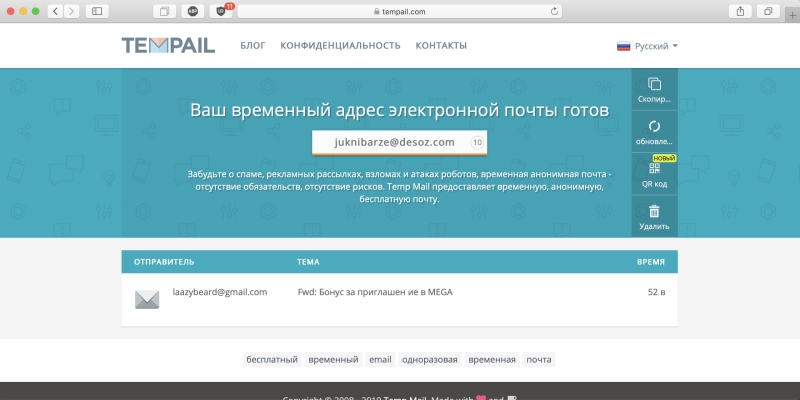800x400 pixels.
Task: Toggle the Safari sidebar icon
Action: click(x=97, y=11)
